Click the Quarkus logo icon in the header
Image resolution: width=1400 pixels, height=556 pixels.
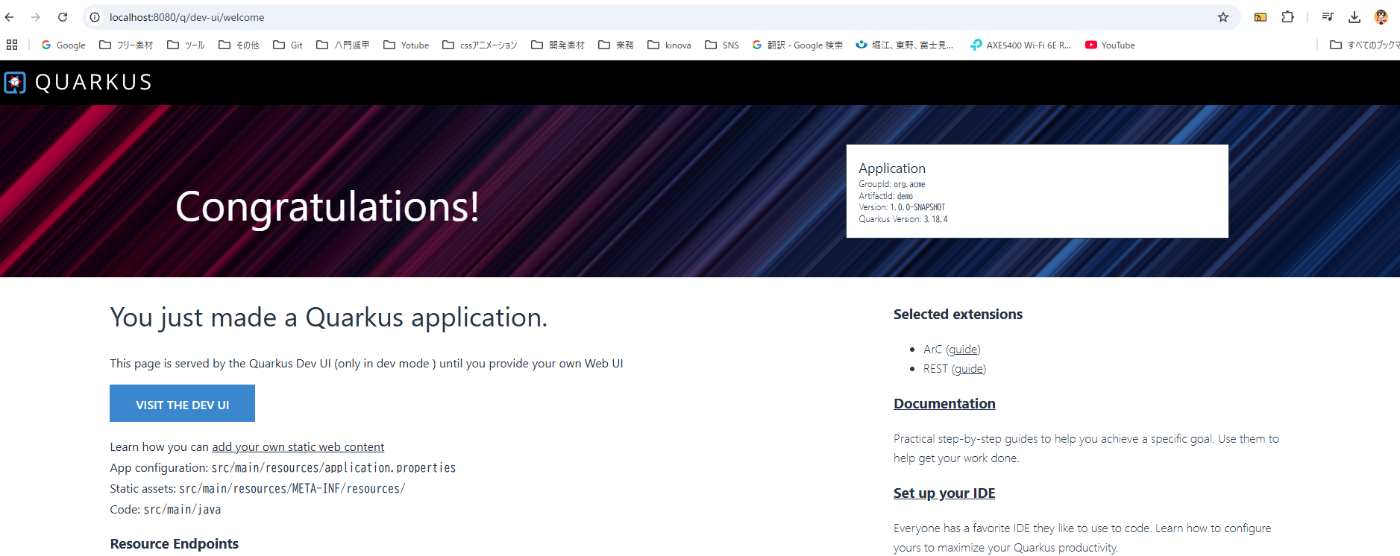[15, 82]
